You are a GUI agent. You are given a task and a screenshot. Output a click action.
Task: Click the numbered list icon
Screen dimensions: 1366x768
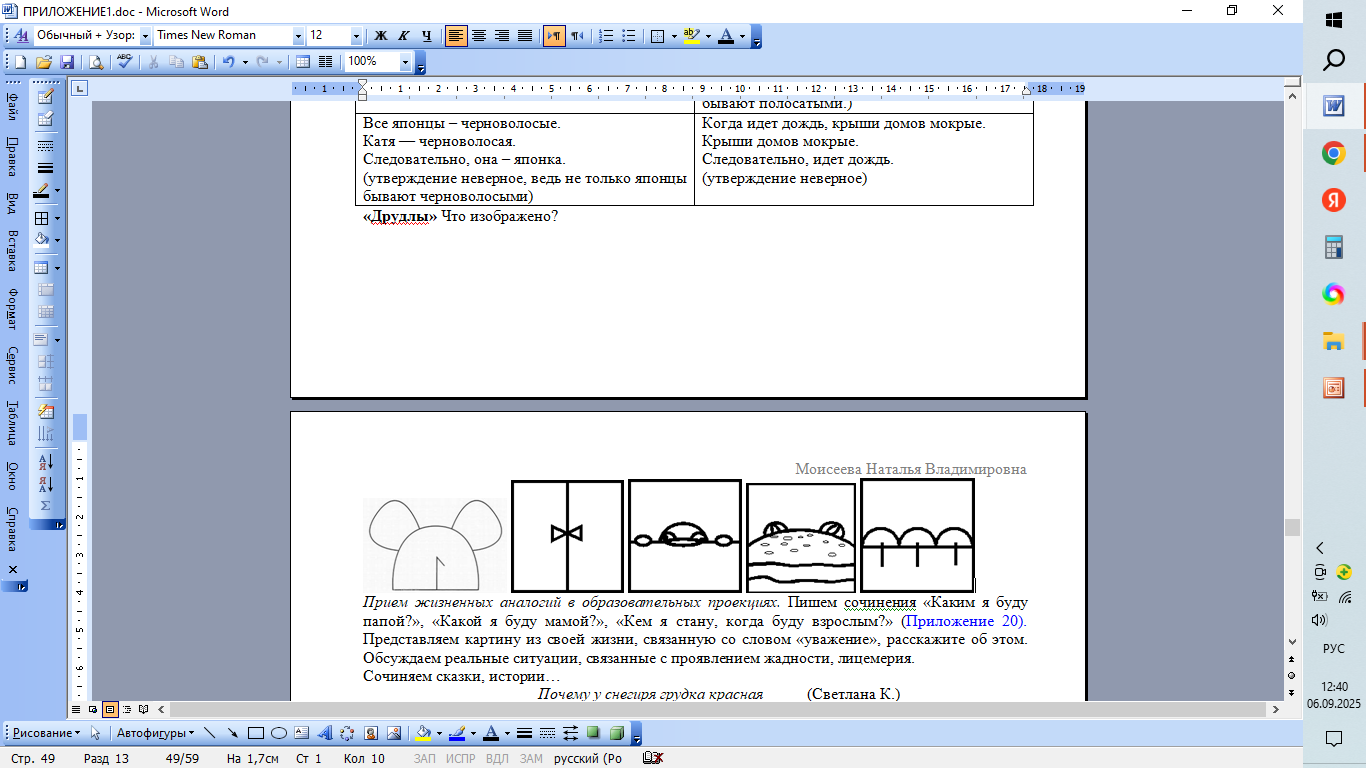(606, 36)
